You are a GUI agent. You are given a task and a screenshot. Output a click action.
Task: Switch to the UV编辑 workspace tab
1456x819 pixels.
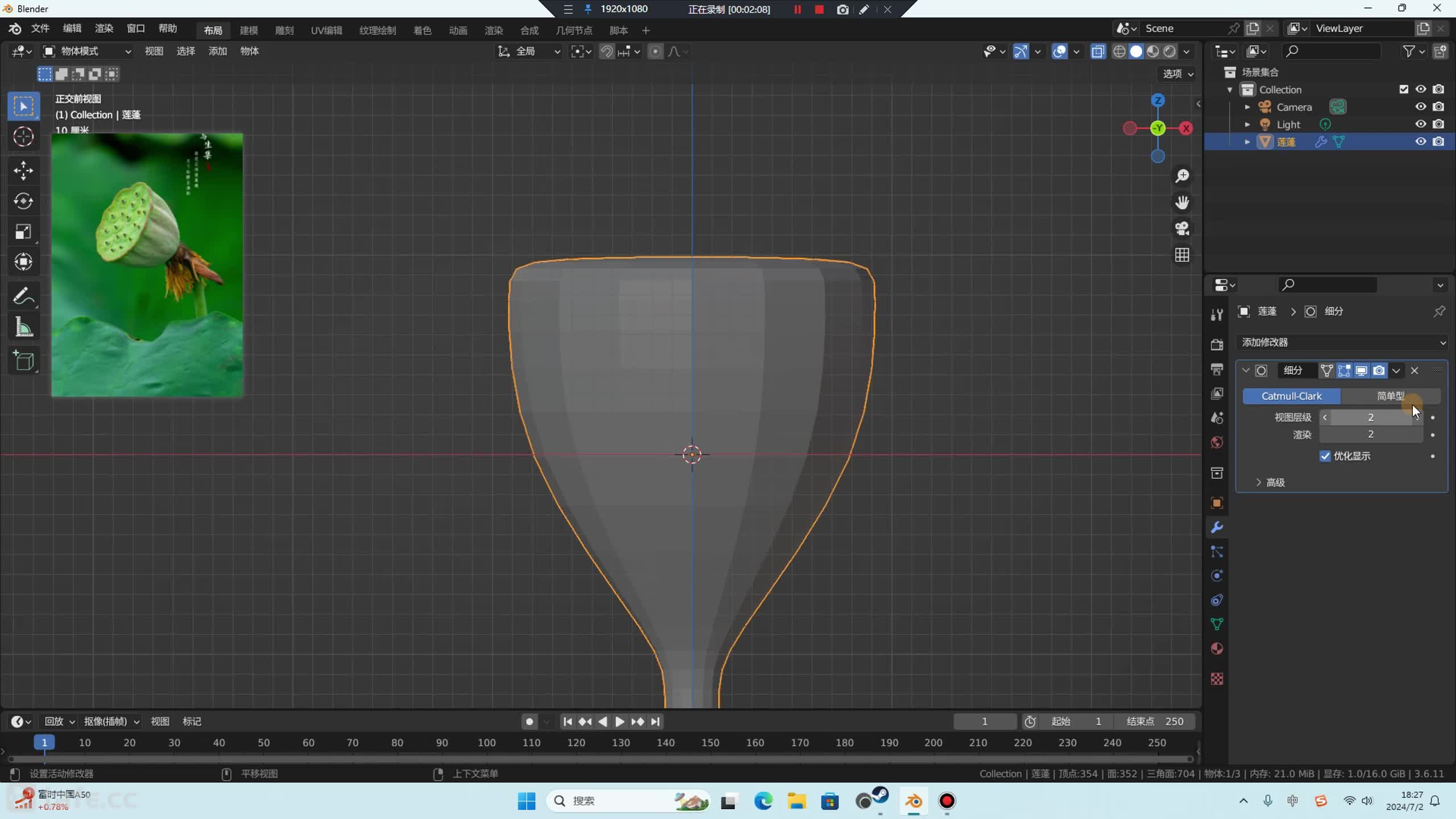click(x=326, y=30)
